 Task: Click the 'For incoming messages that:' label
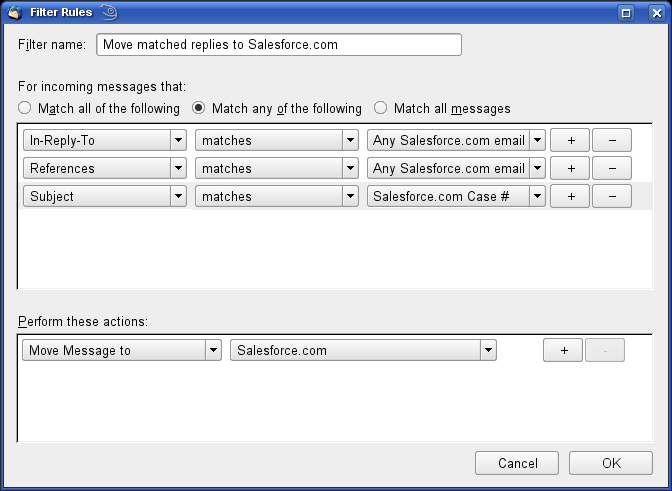pos(102,87)
